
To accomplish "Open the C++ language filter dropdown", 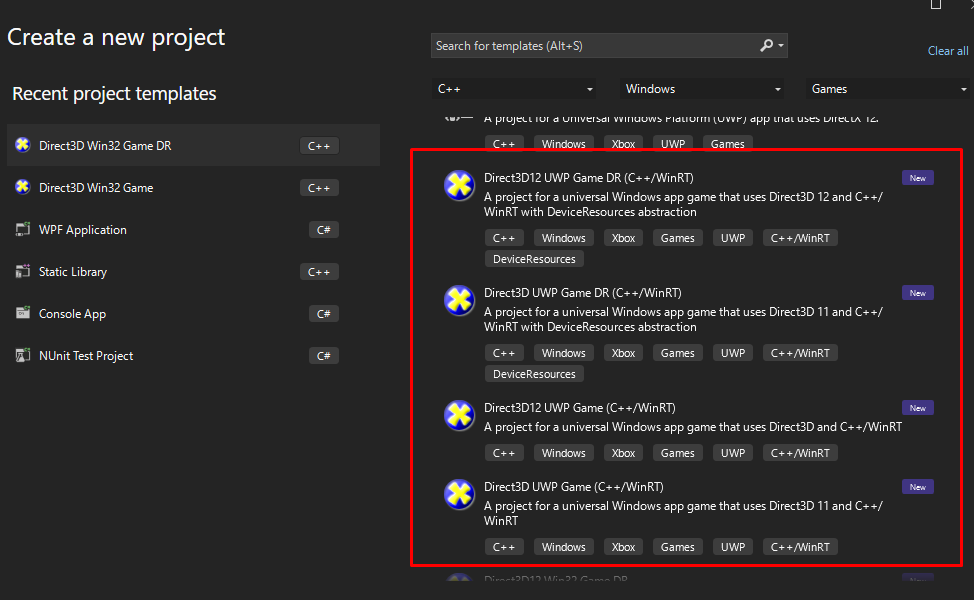I will coord(515,89).
